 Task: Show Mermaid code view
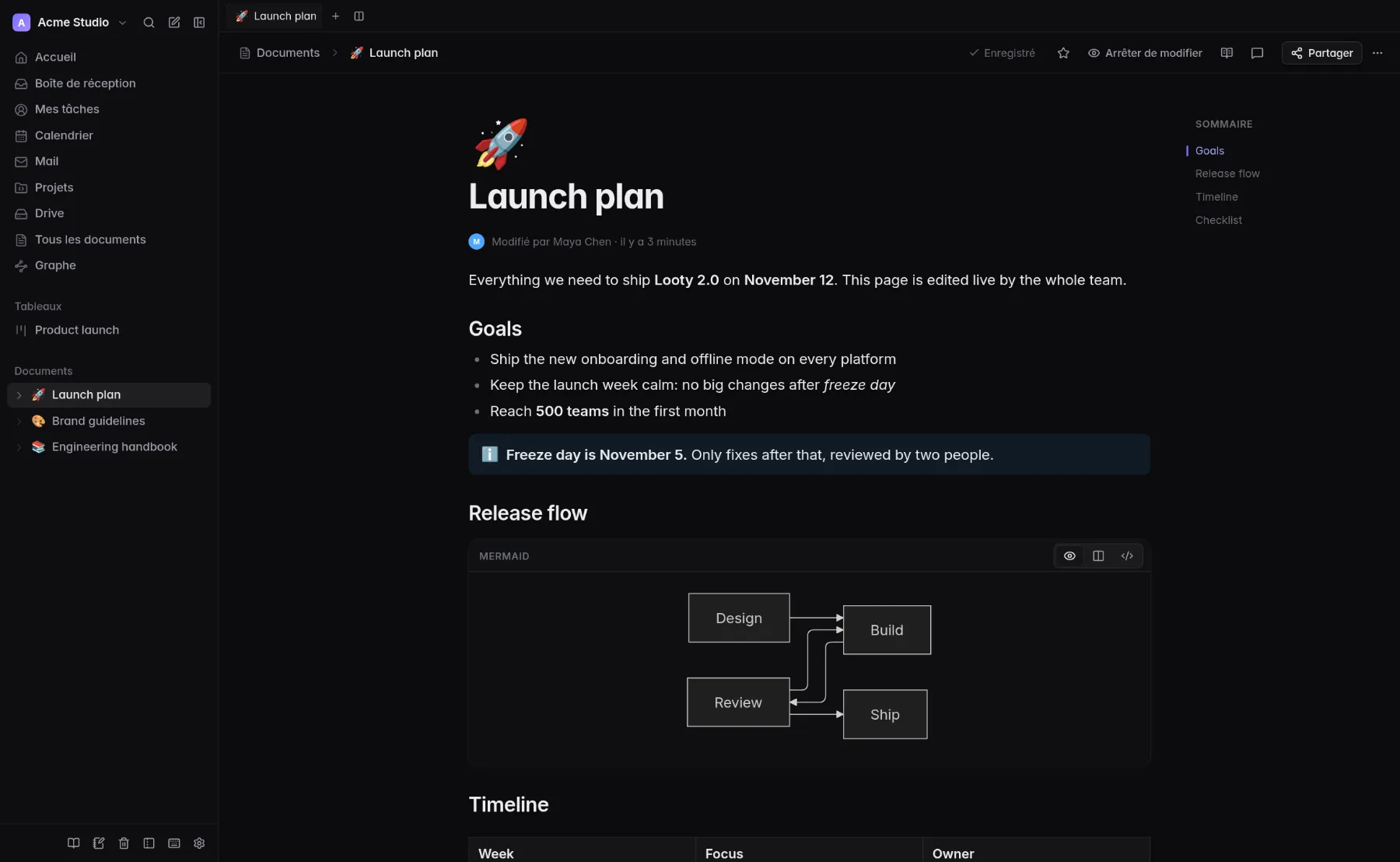[x=1127, y=555]
